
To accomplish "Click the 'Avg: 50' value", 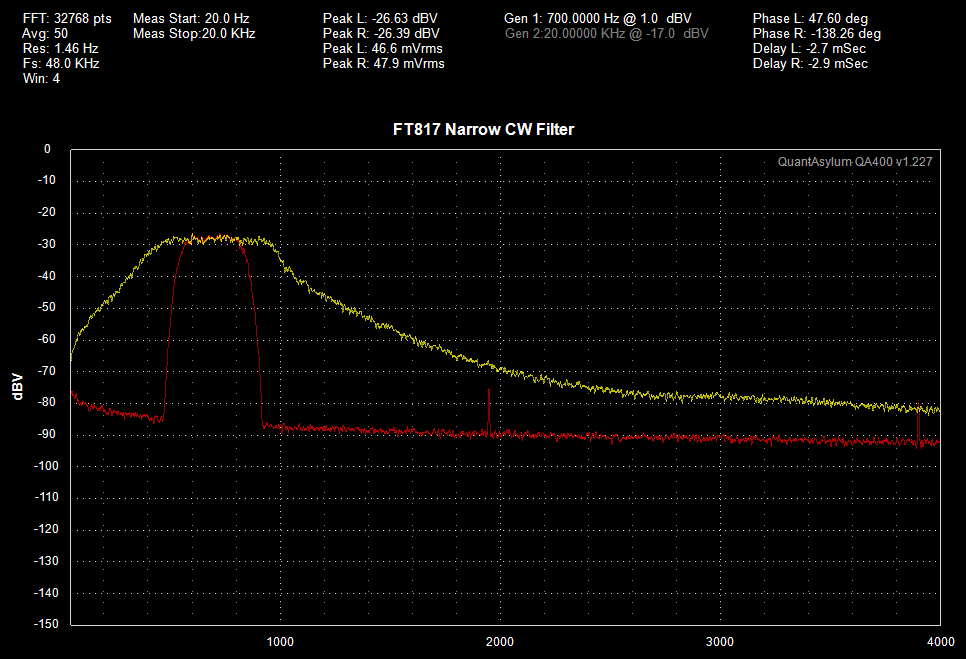I will (x=45, y=33).
